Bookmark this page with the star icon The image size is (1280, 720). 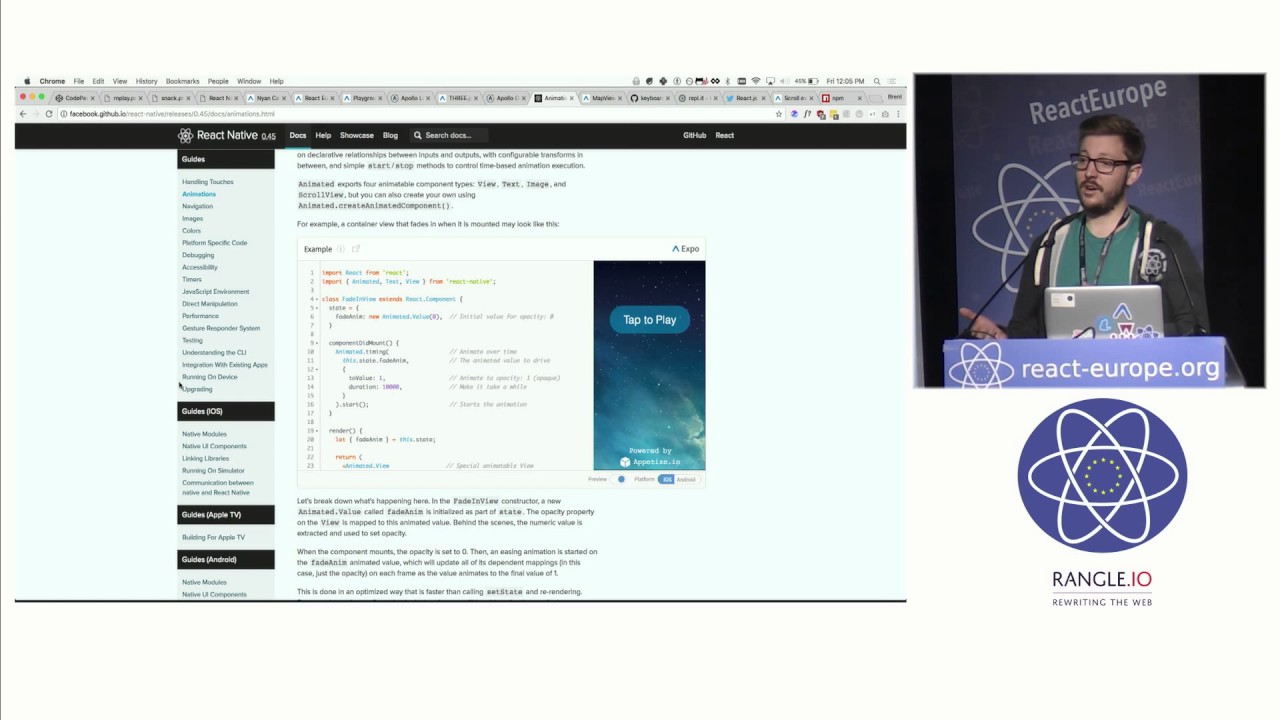coord(779,114)
